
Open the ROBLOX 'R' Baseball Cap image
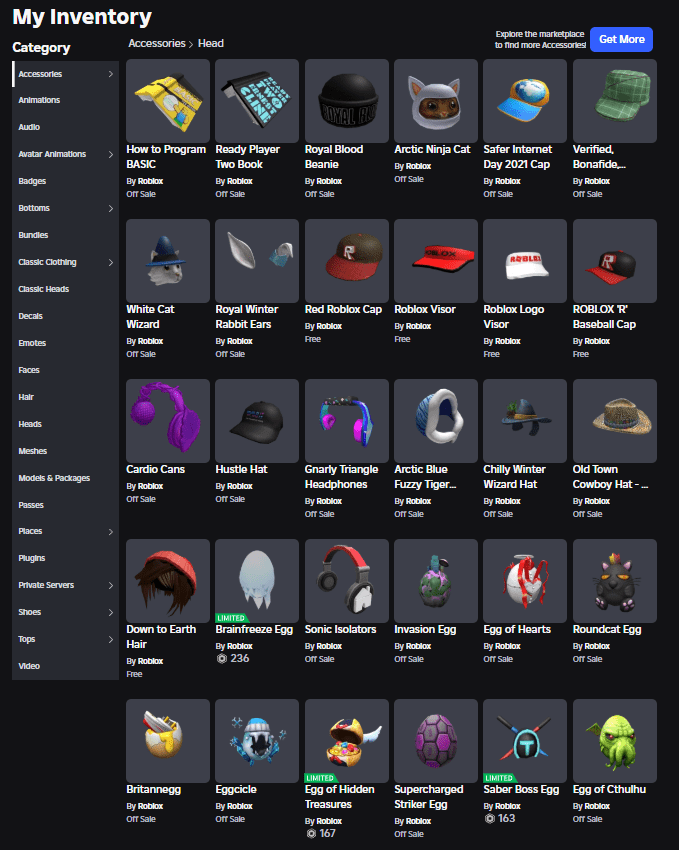[615, 261]
